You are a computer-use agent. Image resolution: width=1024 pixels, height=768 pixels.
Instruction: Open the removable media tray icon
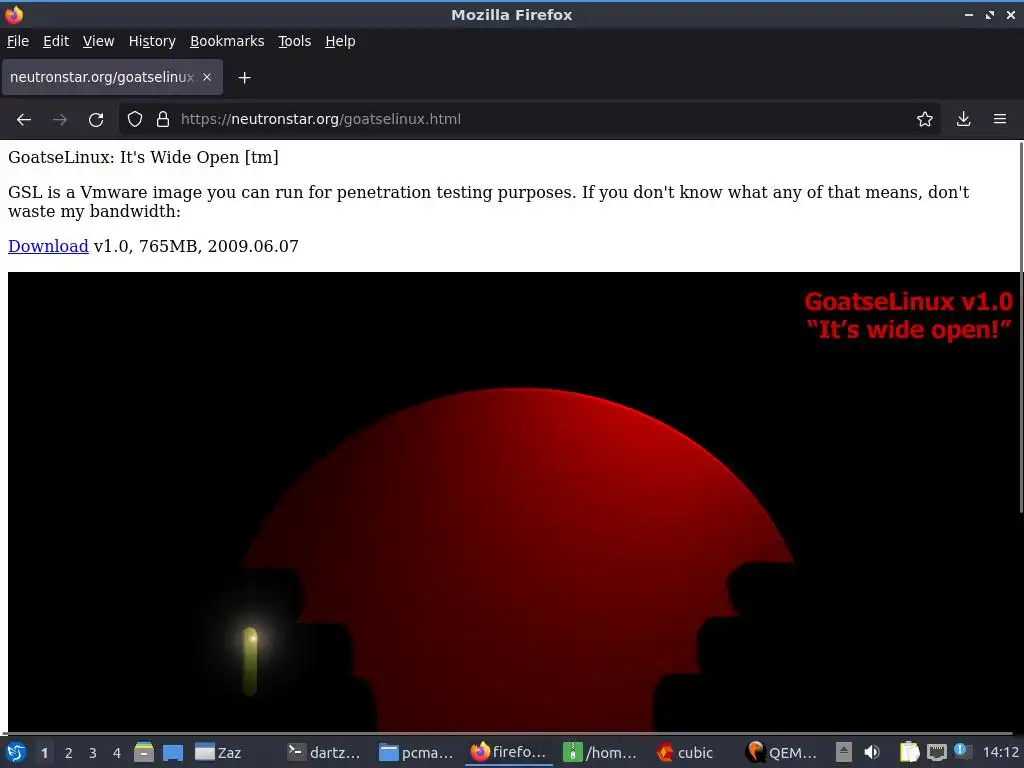point(844,752)
